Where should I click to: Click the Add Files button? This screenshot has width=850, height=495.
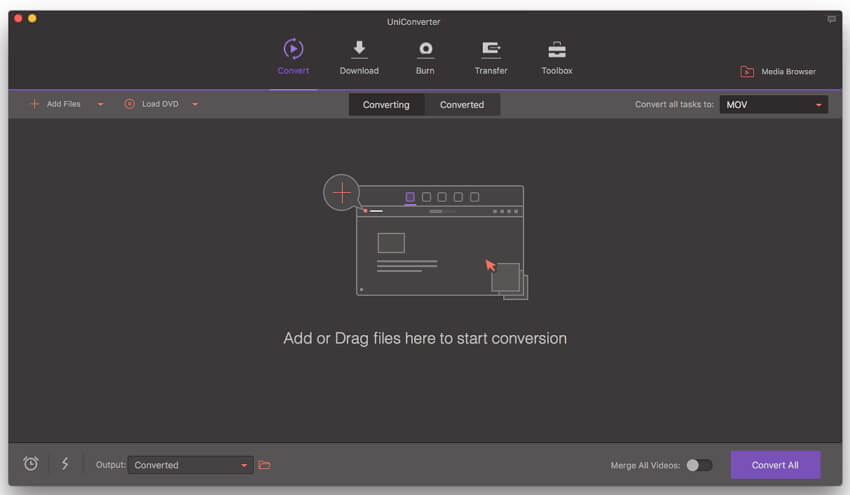coord(56,104)
